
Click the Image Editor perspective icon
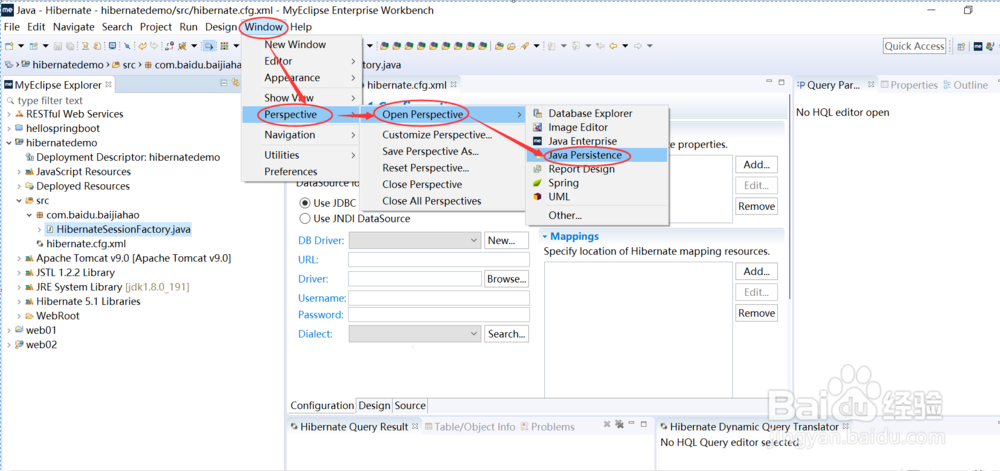pyautogui.click(x=537, y=127)
